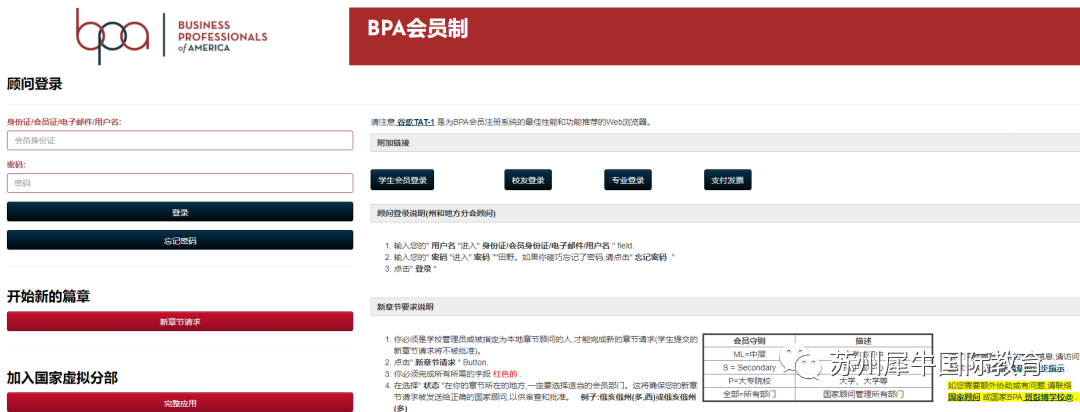Open the 专业登录 professional login
The height and width of the screenshot is (412, 1080).
pyautogui.click(x=627, y=180)
